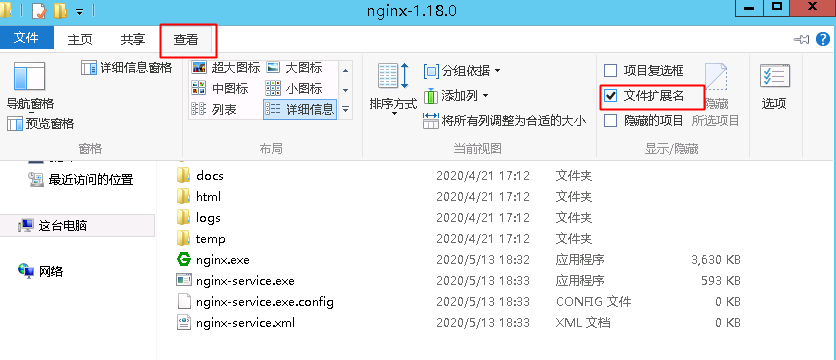Toggle the 详细信息窗格 details pane

(126, 68)
